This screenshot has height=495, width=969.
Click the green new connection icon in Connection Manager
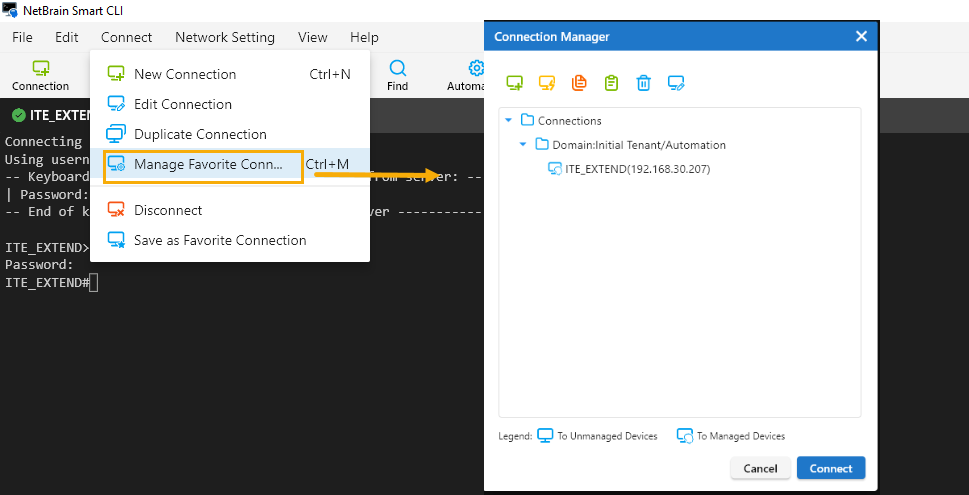pyautogui.click(x=514, y=83)
